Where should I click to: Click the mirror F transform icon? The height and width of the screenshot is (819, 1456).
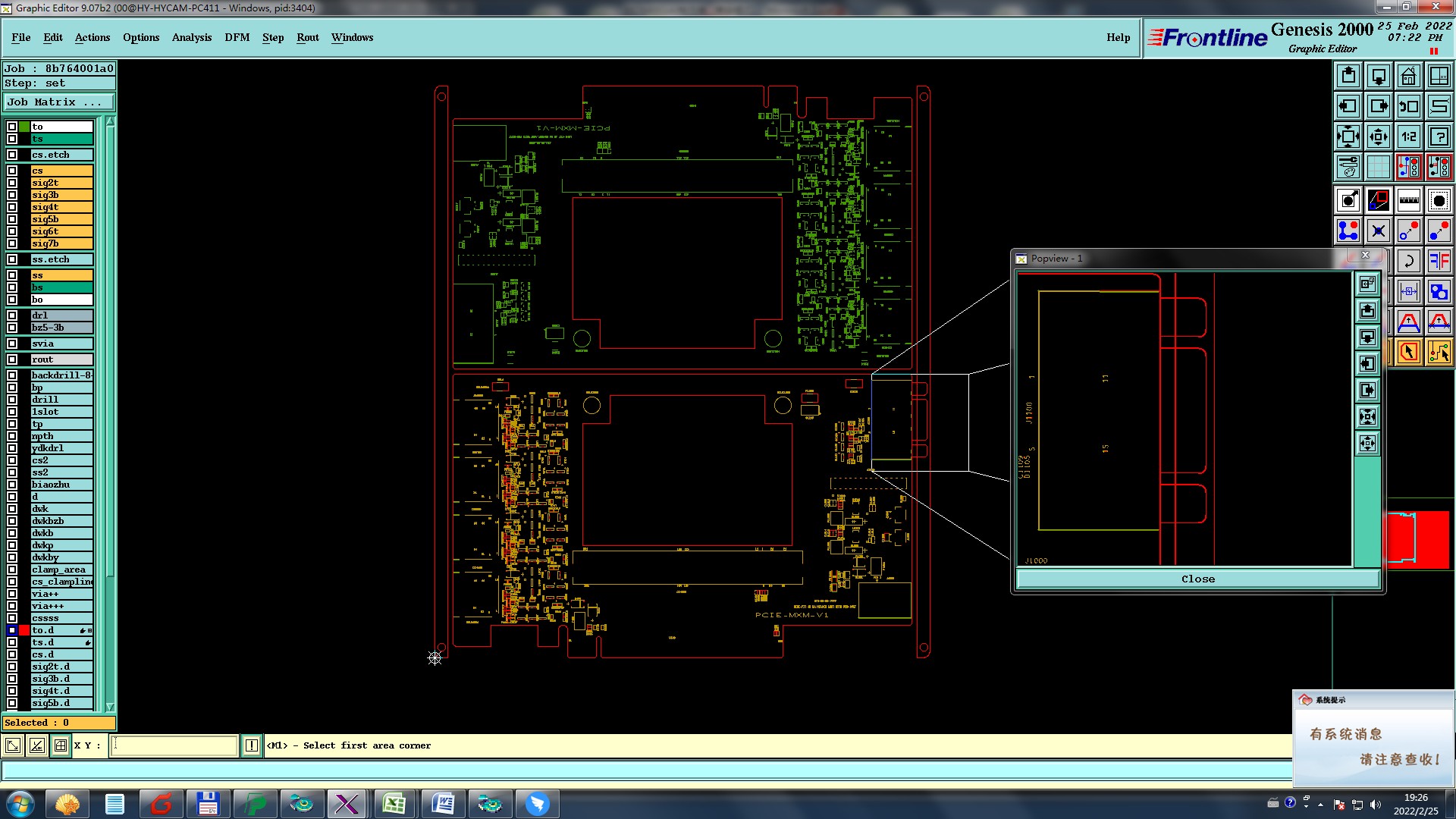[x=1439, y=261]
